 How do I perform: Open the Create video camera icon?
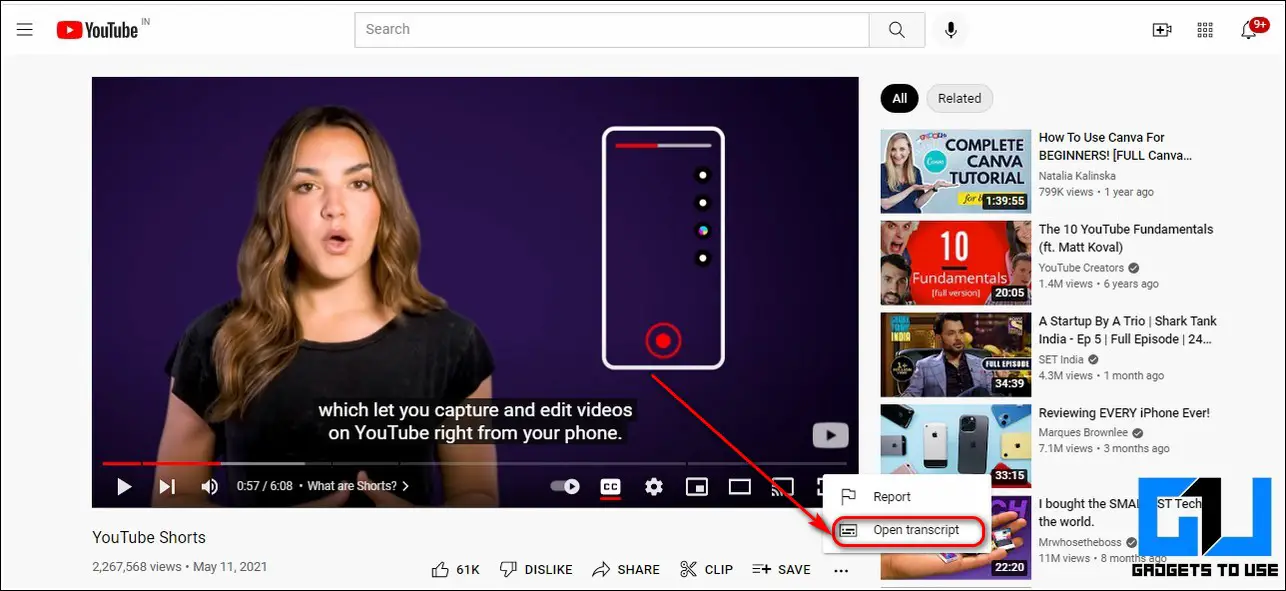coord(1162,30)
